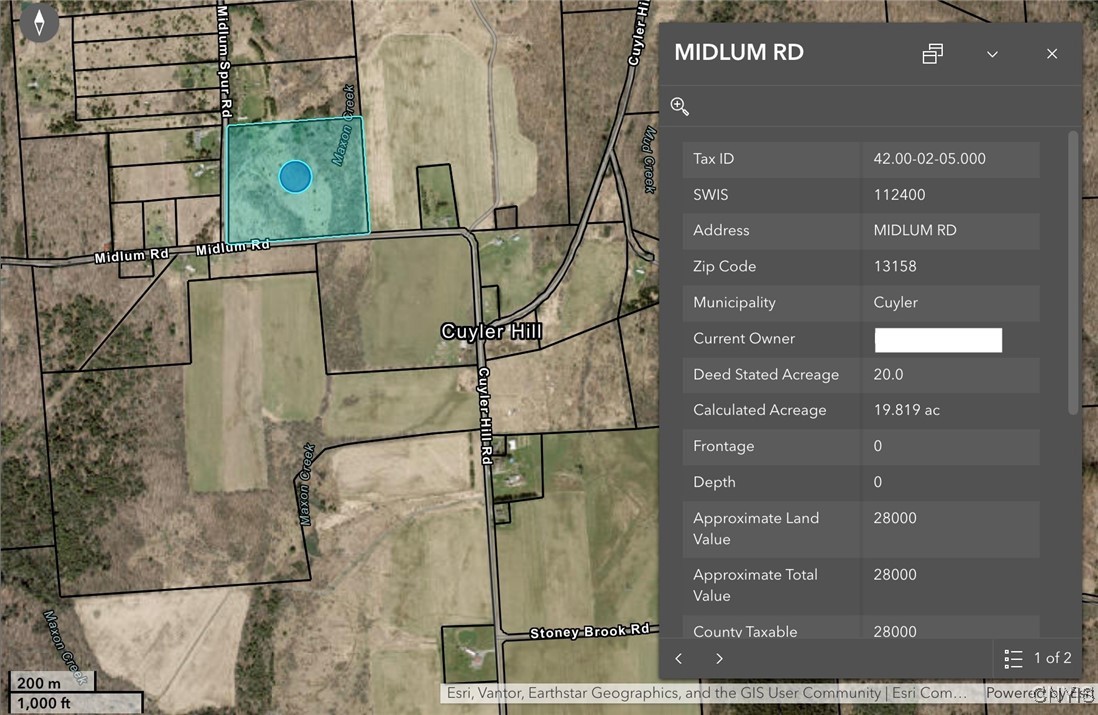The height and width of the screenshot is (715, 1098).
Task: Zoom to the selected parcel feature
Action: pos(680,107)
